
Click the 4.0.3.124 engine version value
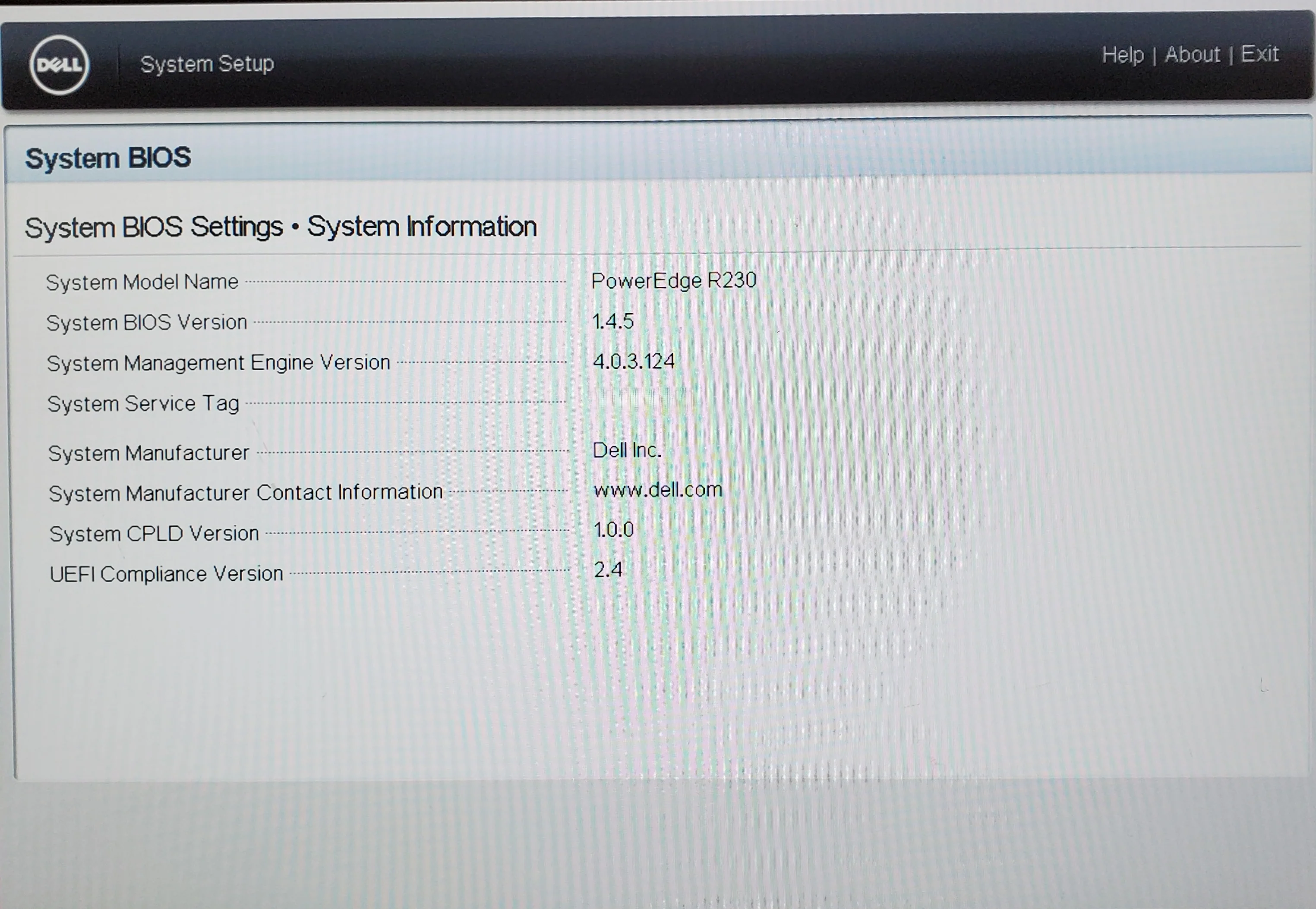[634, 361]
